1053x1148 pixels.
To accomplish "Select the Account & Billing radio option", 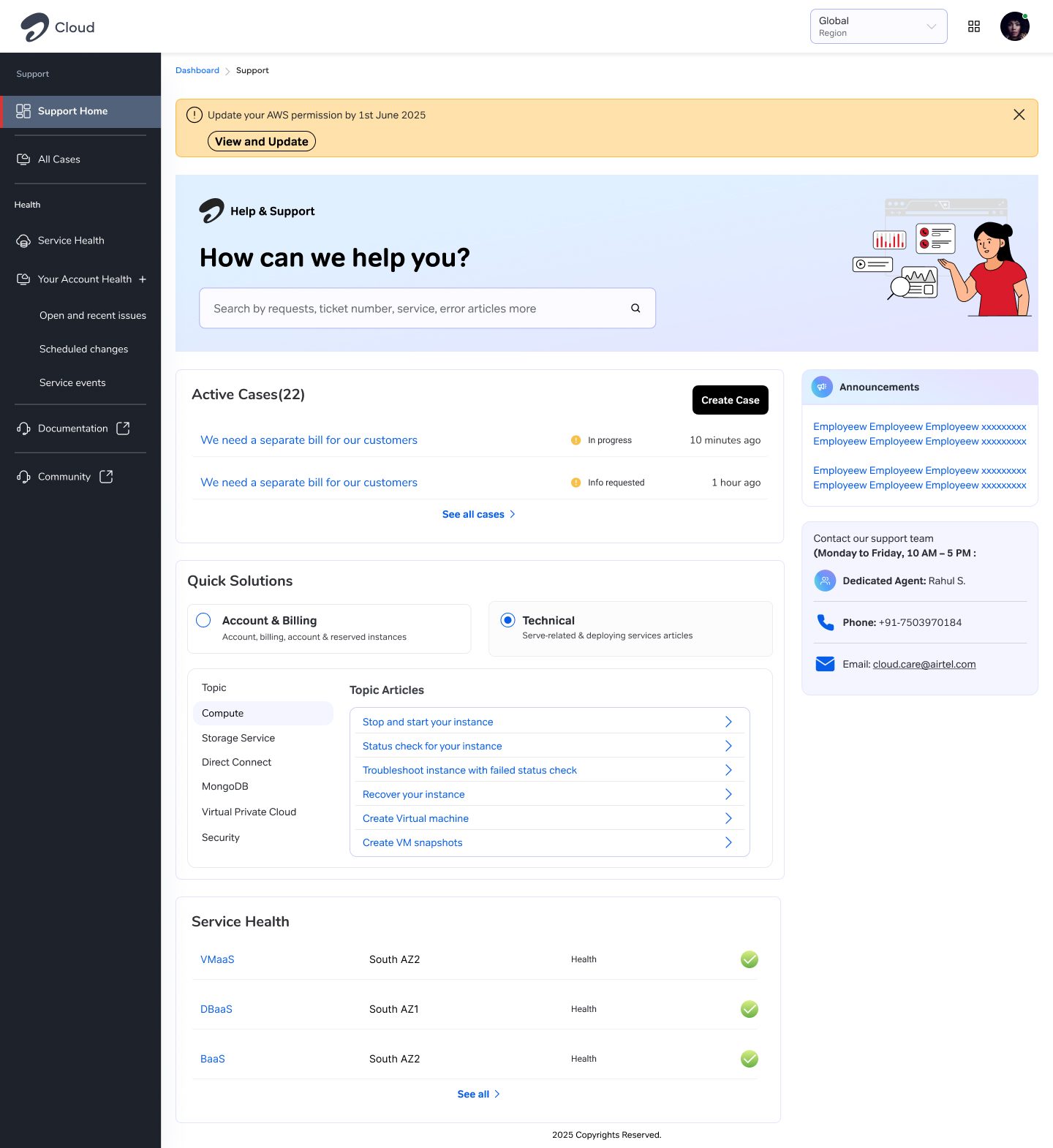I will coord(203,620).
